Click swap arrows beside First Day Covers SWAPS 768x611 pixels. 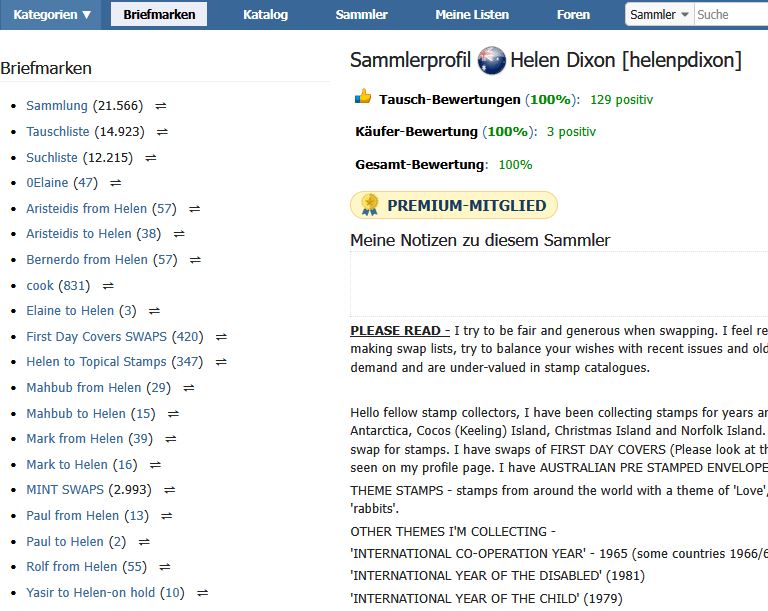pyautogui.click(x=221, y=337)
